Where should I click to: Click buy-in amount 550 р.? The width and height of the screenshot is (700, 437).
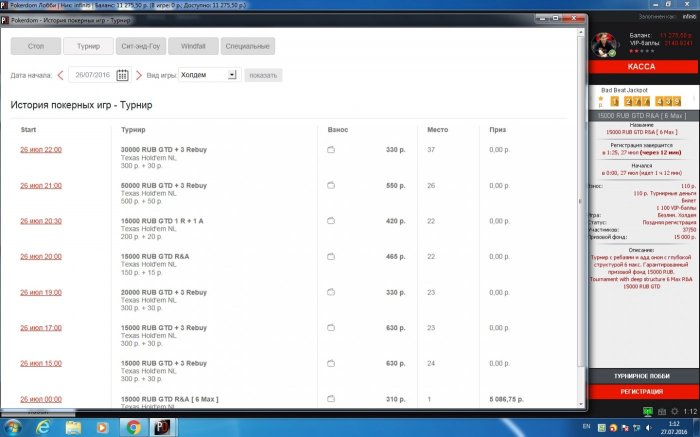[x=396, y=185]
